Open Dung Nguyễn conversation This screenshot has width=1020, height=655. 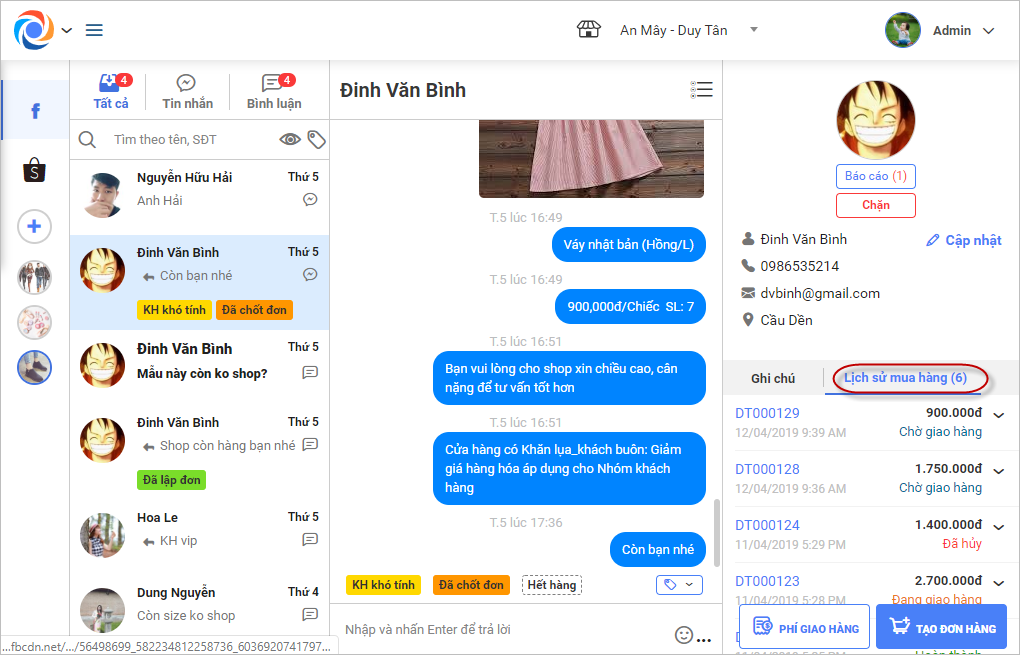(200, 608)
